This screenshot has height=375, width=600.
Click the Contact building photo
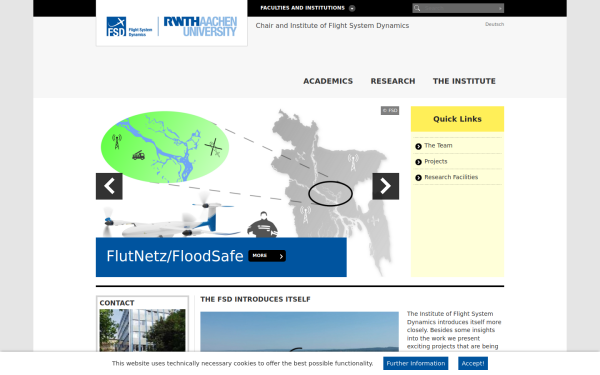[142, 330]
